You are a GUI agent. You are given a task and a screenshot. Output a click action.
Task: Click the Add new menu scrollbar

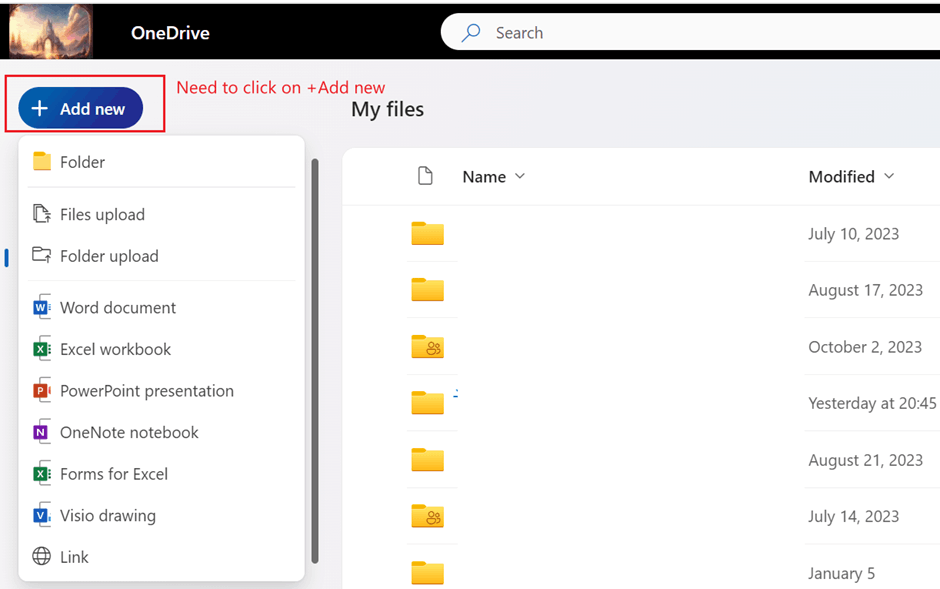click(315, 361)
